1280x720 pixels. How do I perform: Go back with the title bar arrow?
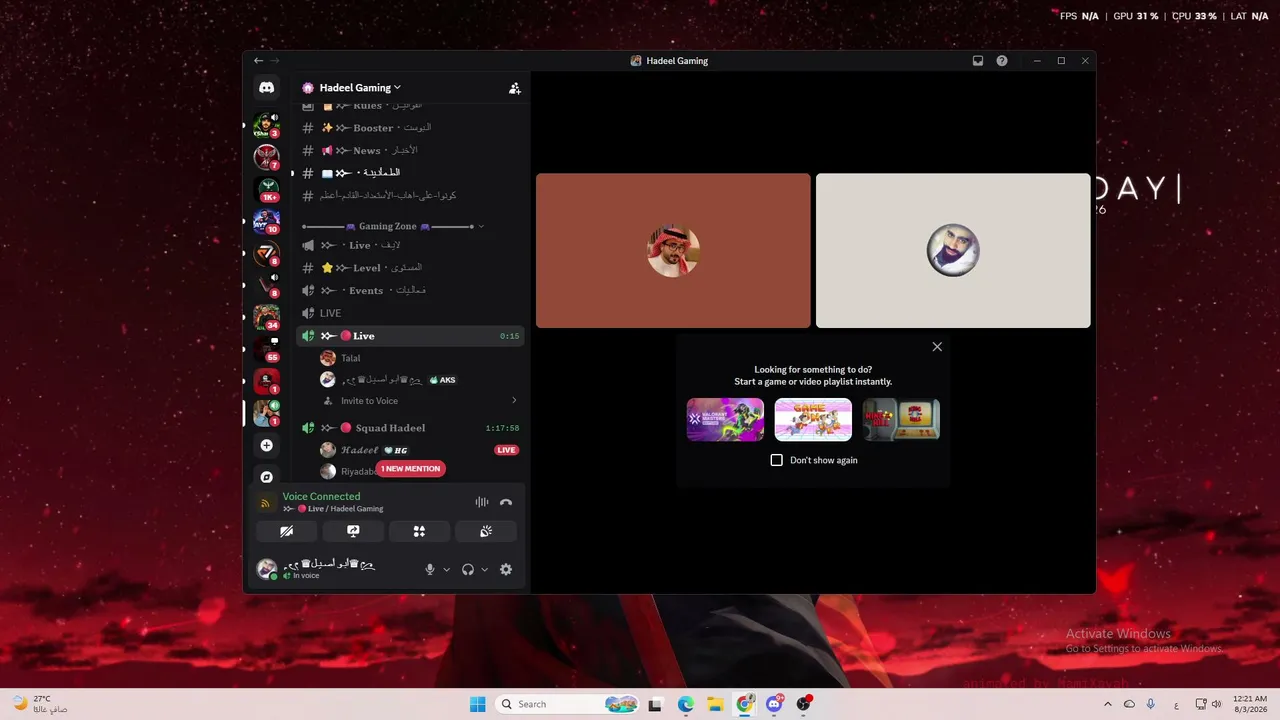[258, 61]
